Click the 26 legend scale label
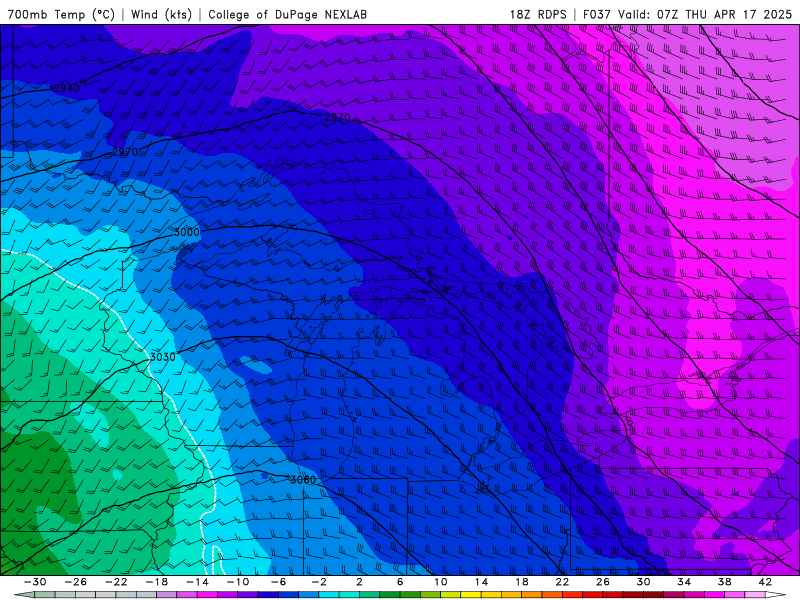 [x=603, y=582]
